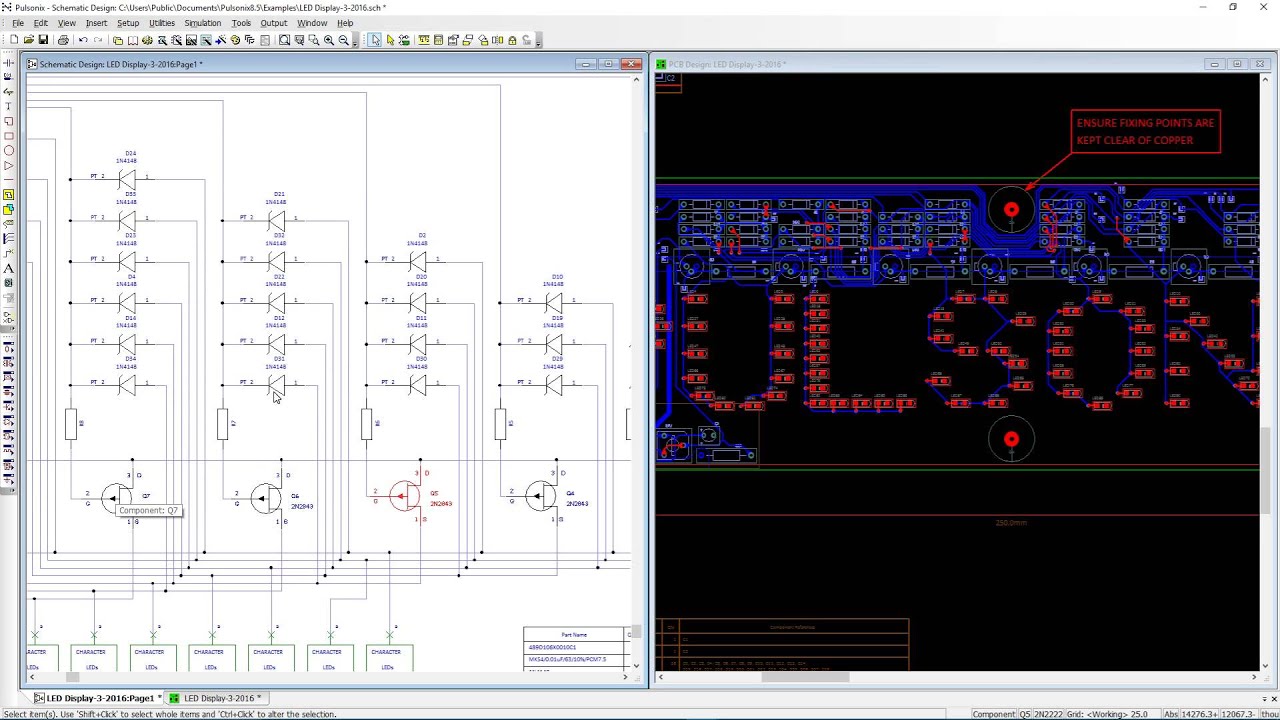The image size is (1280, 720).
Task: Click the Save icon in the toolbar
Action: coord(43,40)
